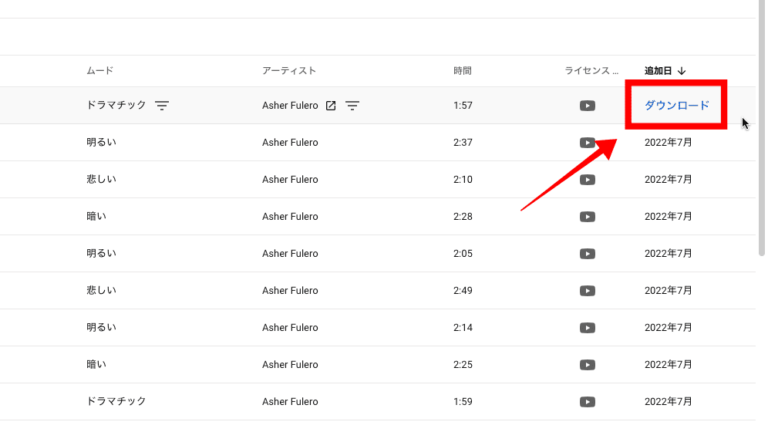Click the ライセンス column header
Image resolution: width=768 pixels, height=432 pixels.
click(593, 71)
